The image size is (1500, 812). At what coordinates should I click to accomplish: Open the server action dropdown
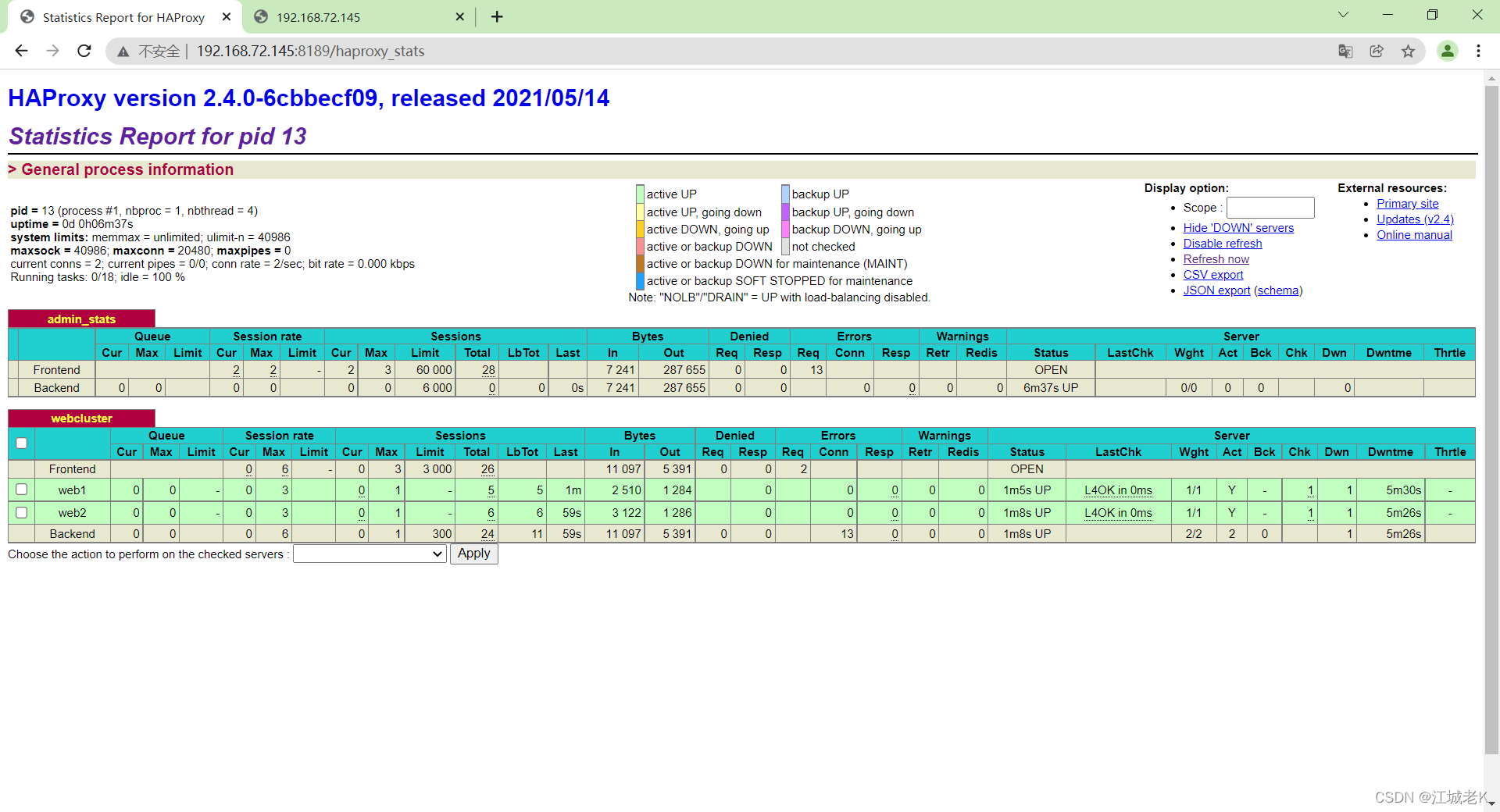click(370, 554)
